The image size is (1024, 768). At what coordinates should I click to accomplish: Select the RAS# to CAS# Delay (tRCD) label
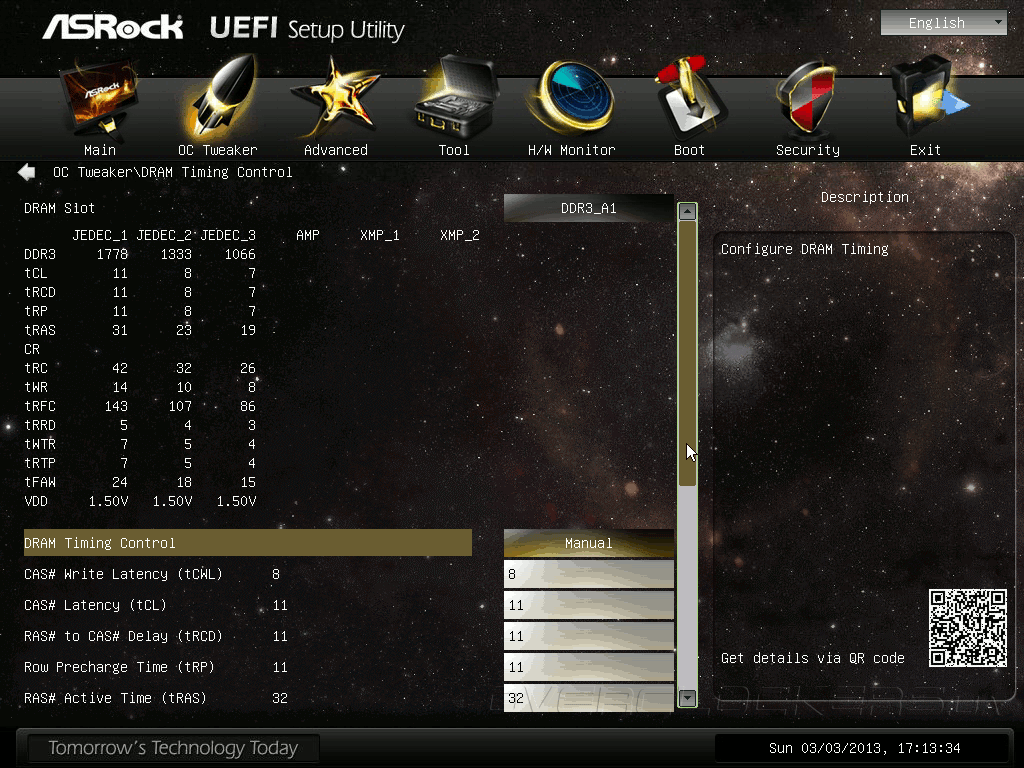[x=123, y=636]
